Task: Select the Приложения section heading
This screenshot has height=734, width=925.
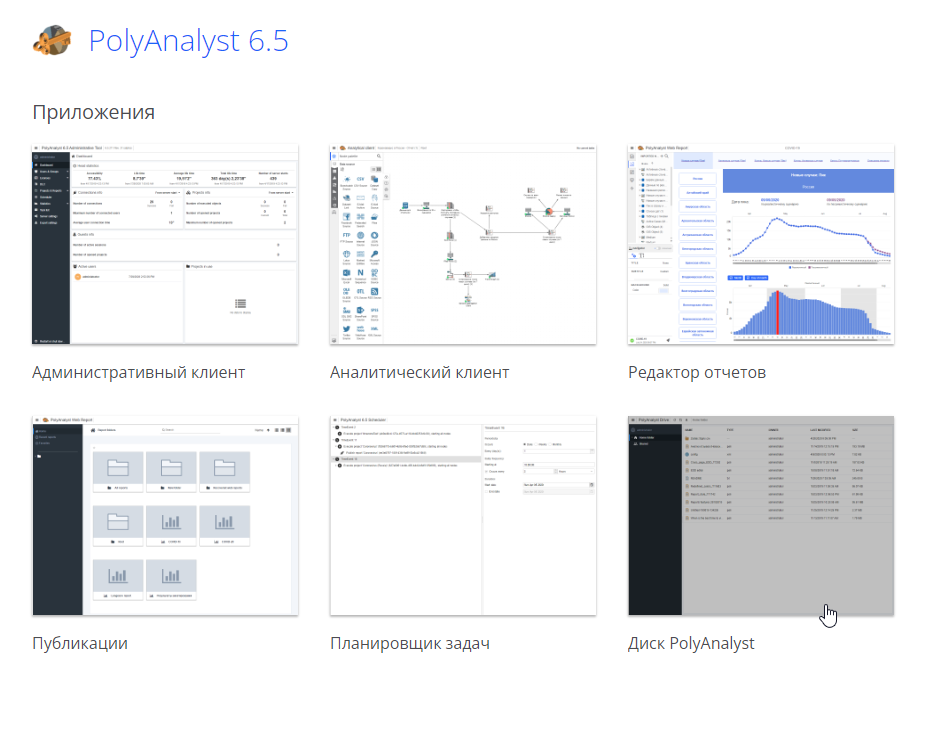Action: point(94,112)
